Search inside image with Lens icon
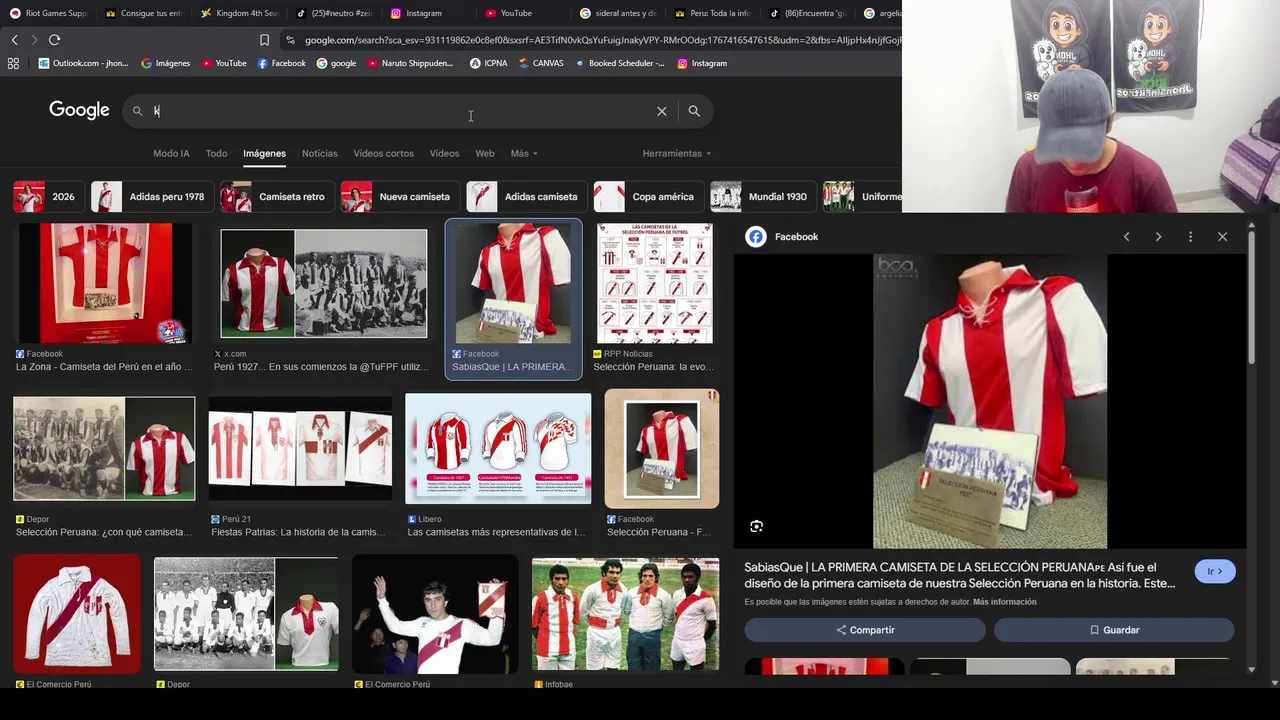The height and width of the screenshot is (720, 1280). pyautogui.click(x=757, y=526)
